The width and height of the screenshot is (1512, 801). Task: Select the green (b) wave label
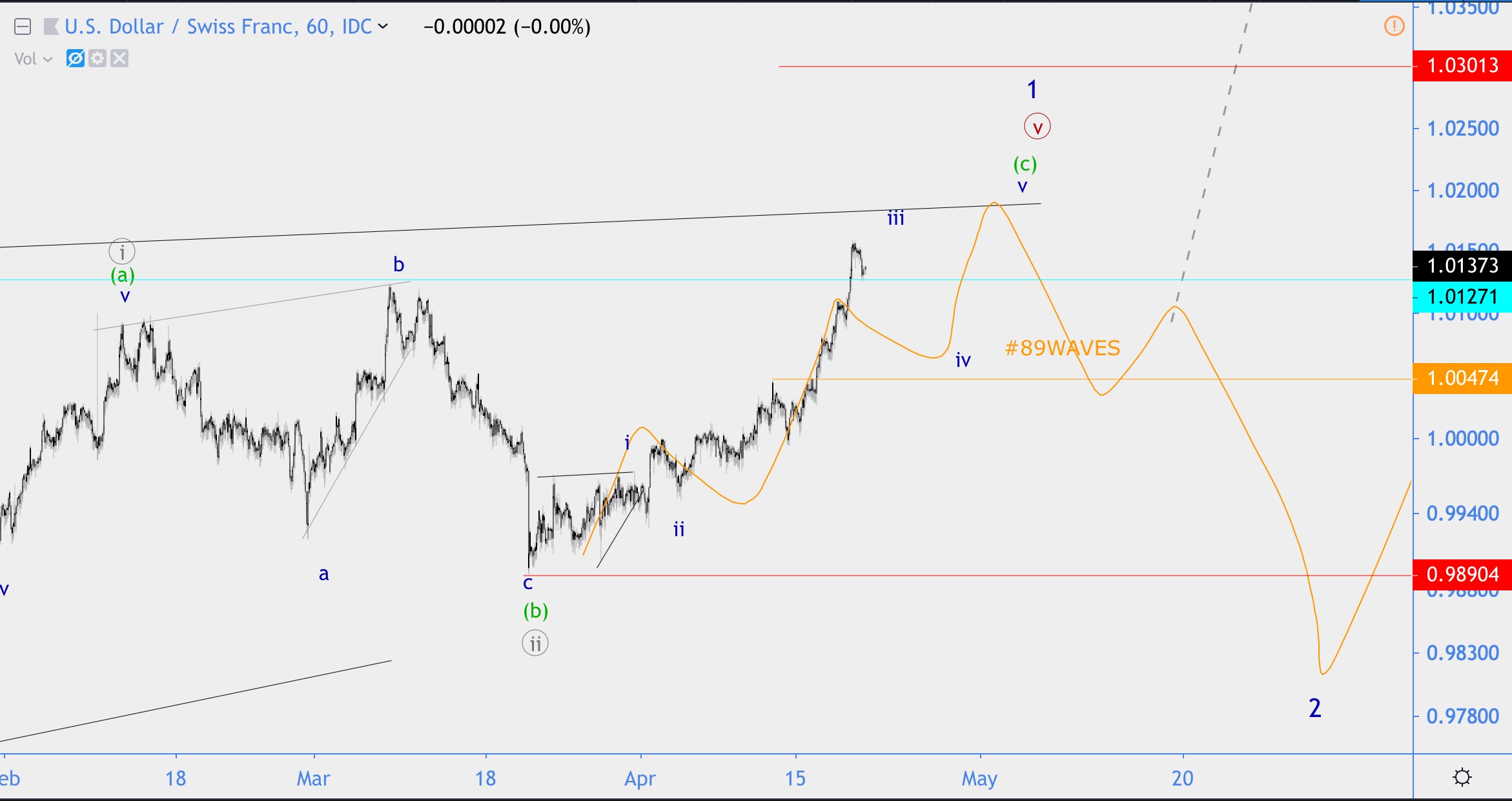tap(536, 610)
